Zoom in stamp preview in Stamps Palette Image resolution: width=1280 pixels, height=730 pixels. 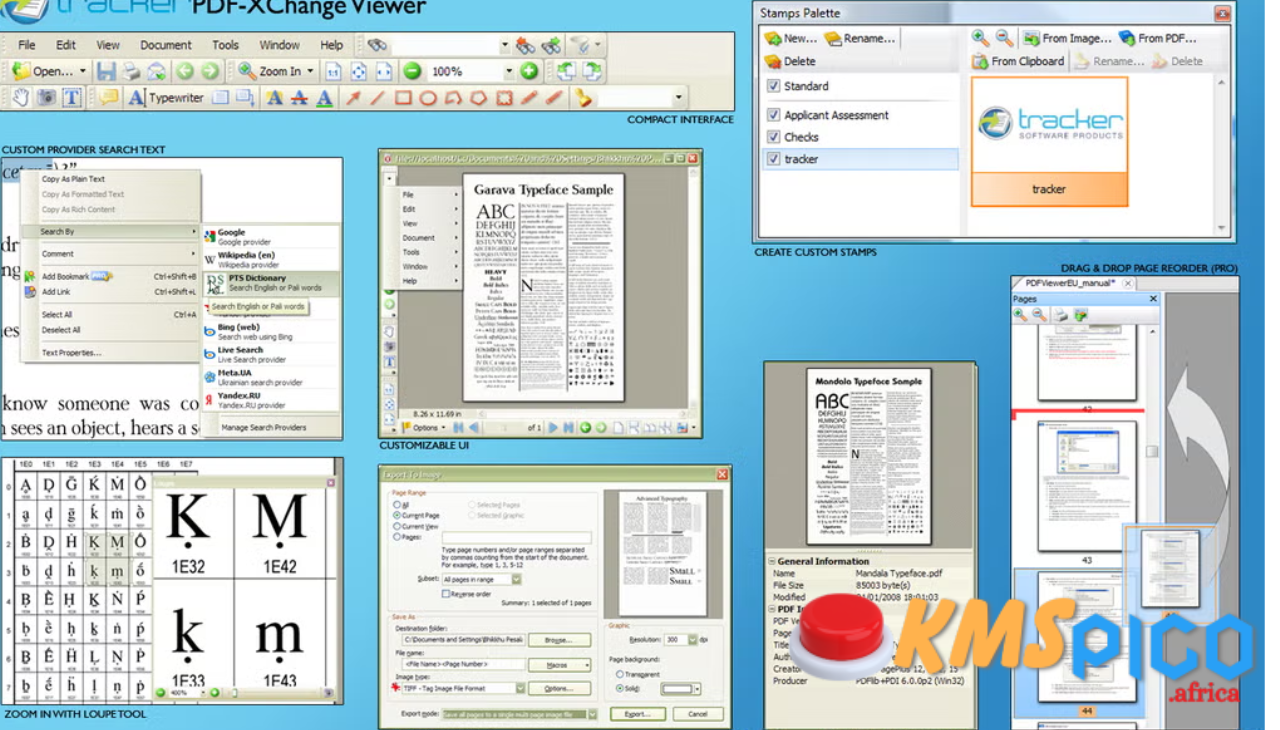981,38
